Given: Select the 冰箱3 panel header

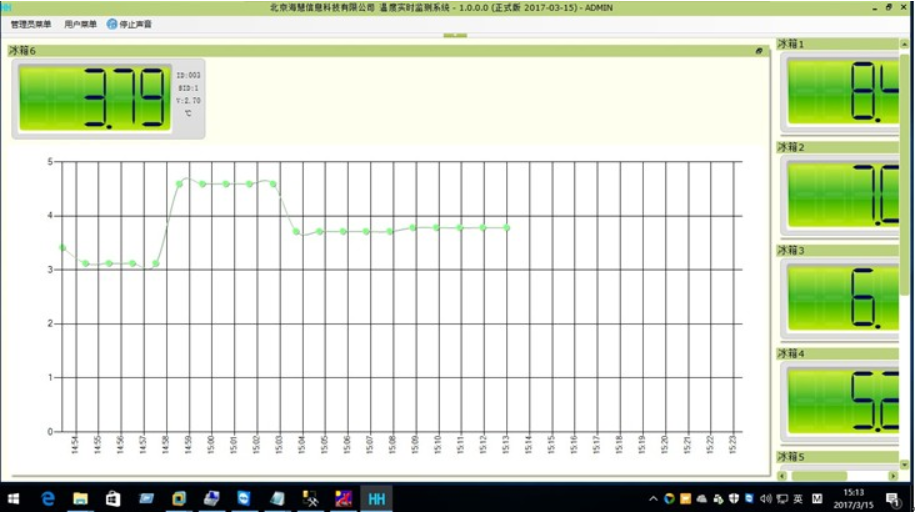Looking at the screenshot, I should point(837,250).
